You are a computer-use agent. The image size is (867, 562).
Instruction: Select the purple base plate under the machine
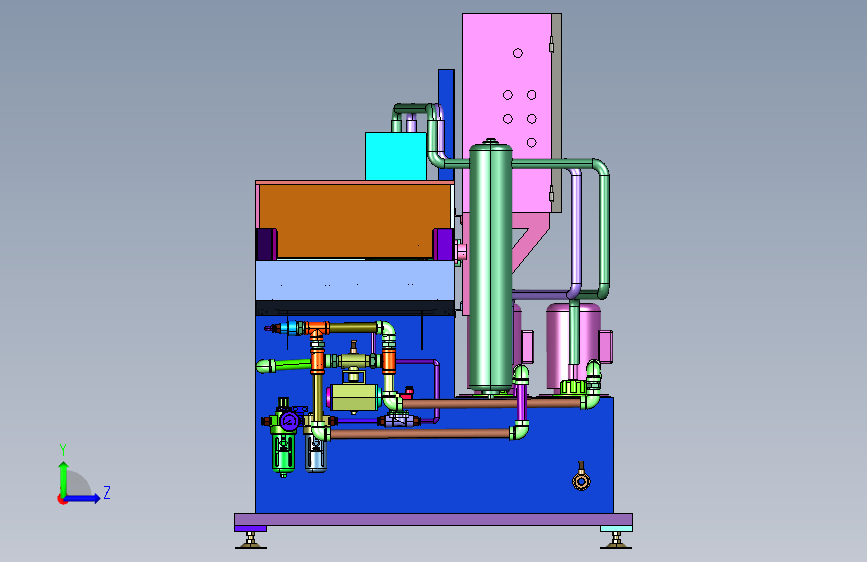click(434, 519)
